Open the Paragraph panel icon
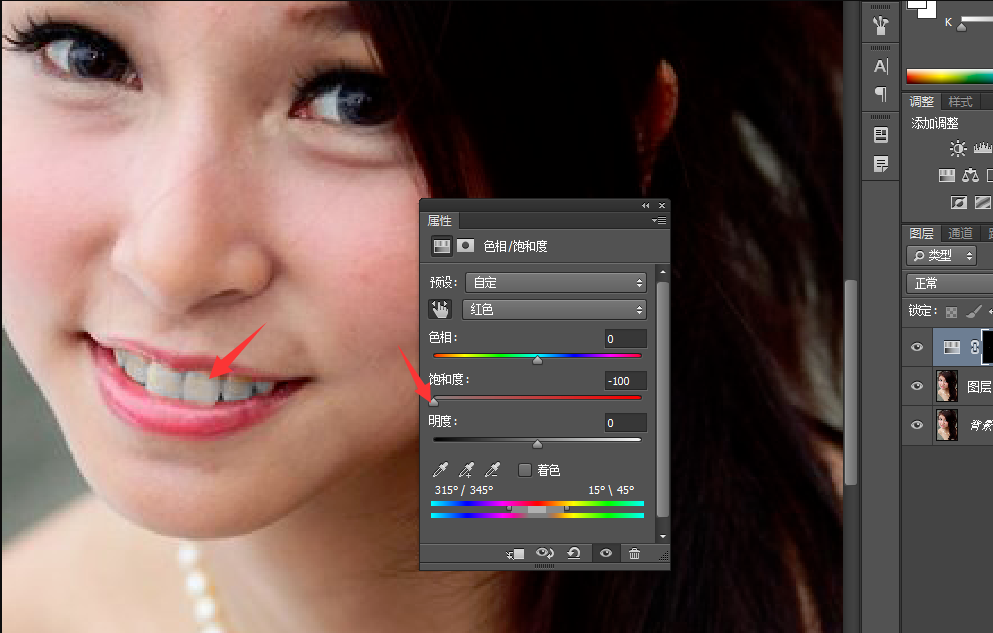The width and height of the screenshot is (993, 633). [x=880, y=94]
